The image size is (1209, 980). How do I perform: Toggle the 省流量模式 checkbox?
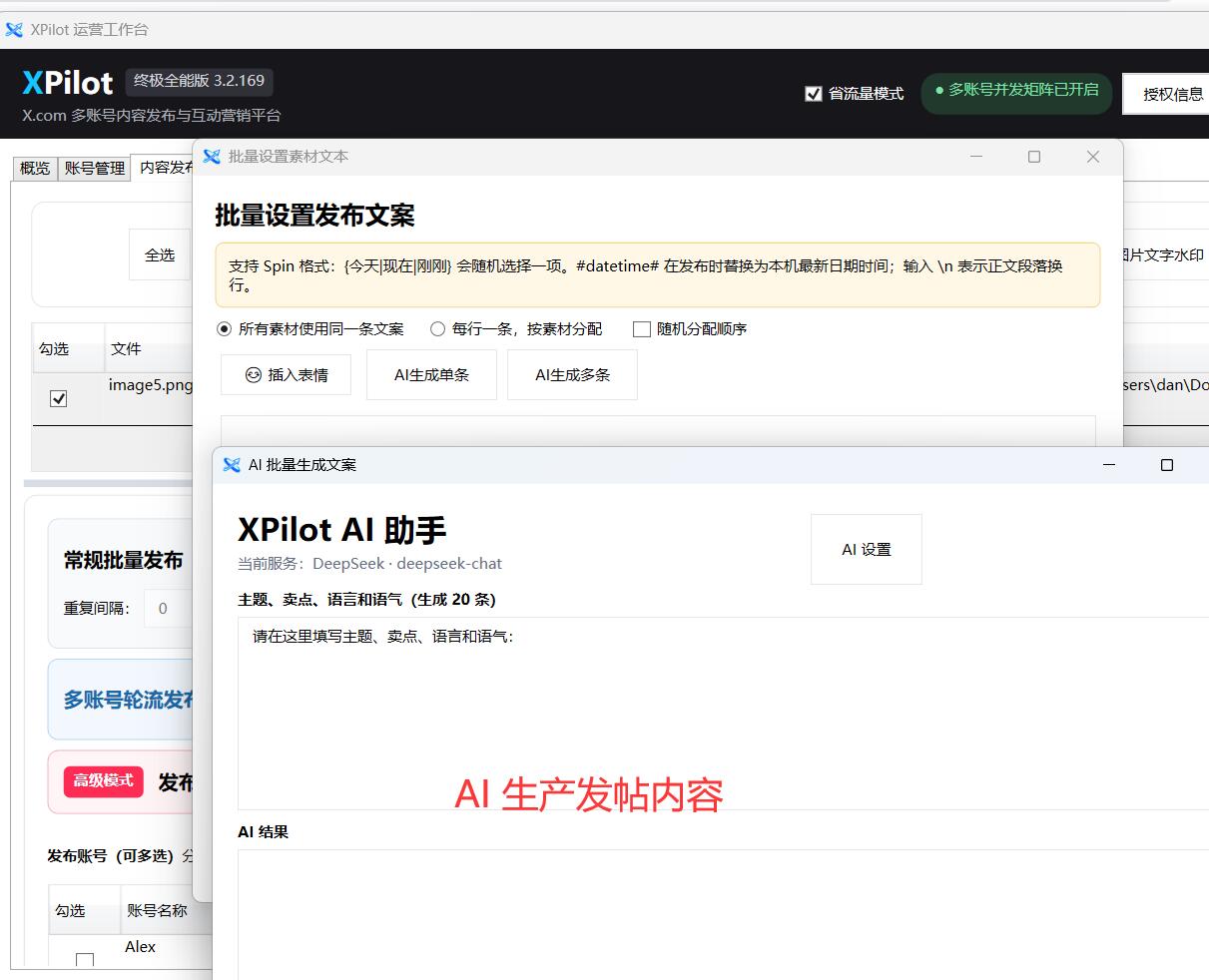(x=814, y=94)
